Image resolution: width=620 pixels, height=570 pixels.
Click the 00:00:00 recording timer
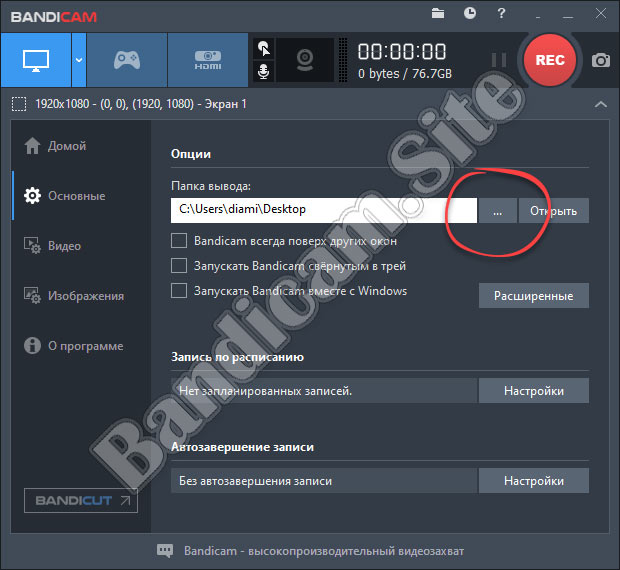tap(402, 52)
